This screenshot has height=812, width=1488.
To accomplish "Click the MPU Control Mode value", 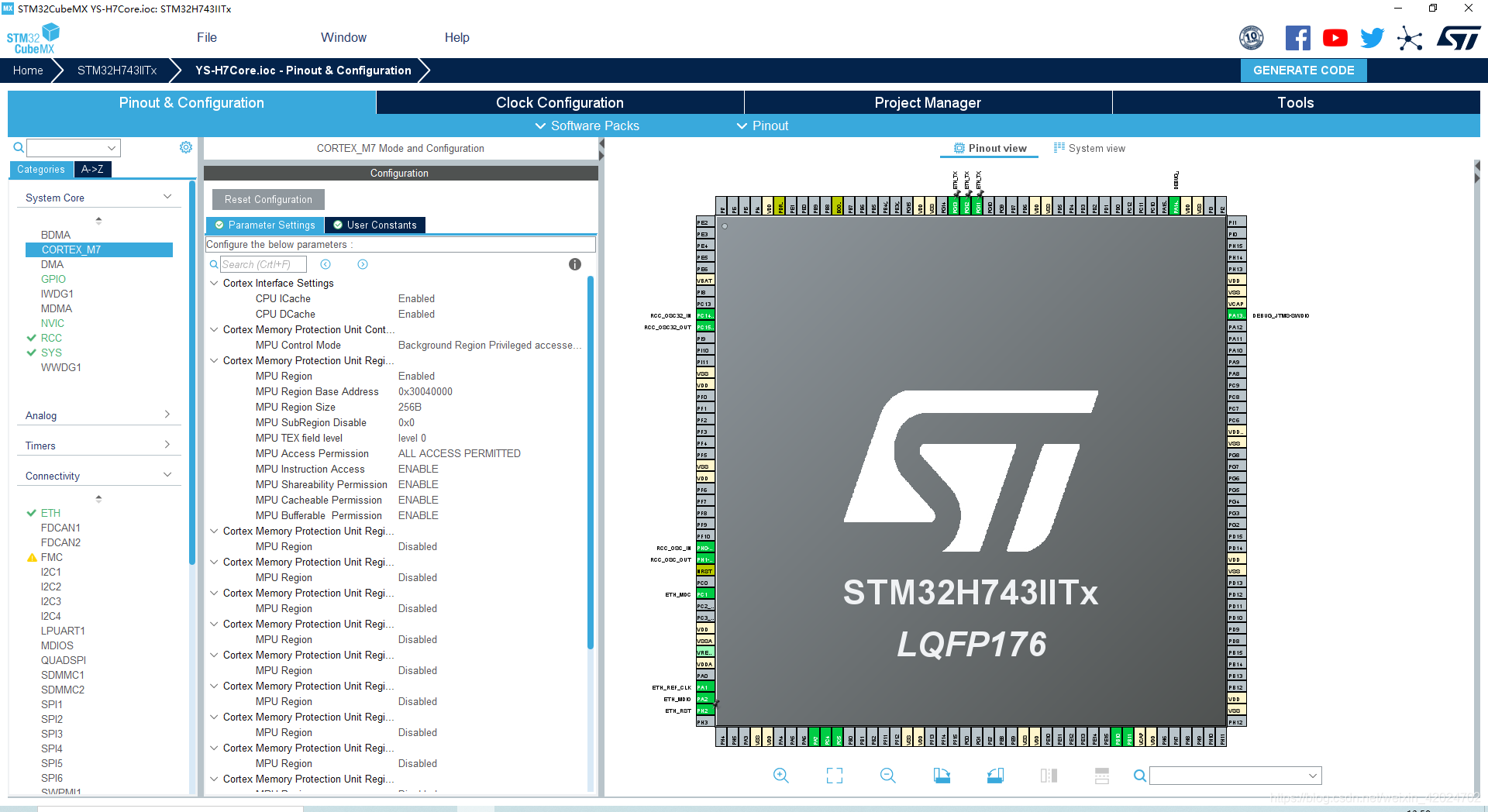I will coord(489,345).
